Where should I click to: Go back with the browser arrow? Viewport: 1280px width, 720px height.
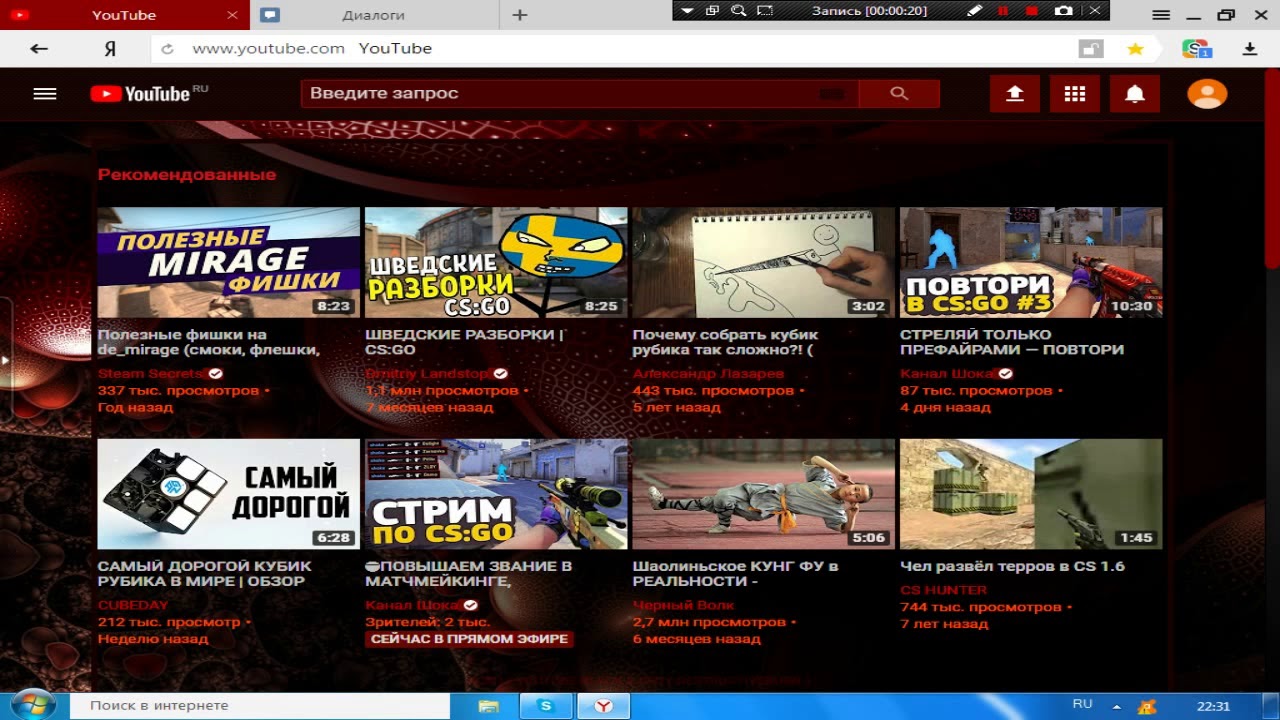tap(38, 48)
